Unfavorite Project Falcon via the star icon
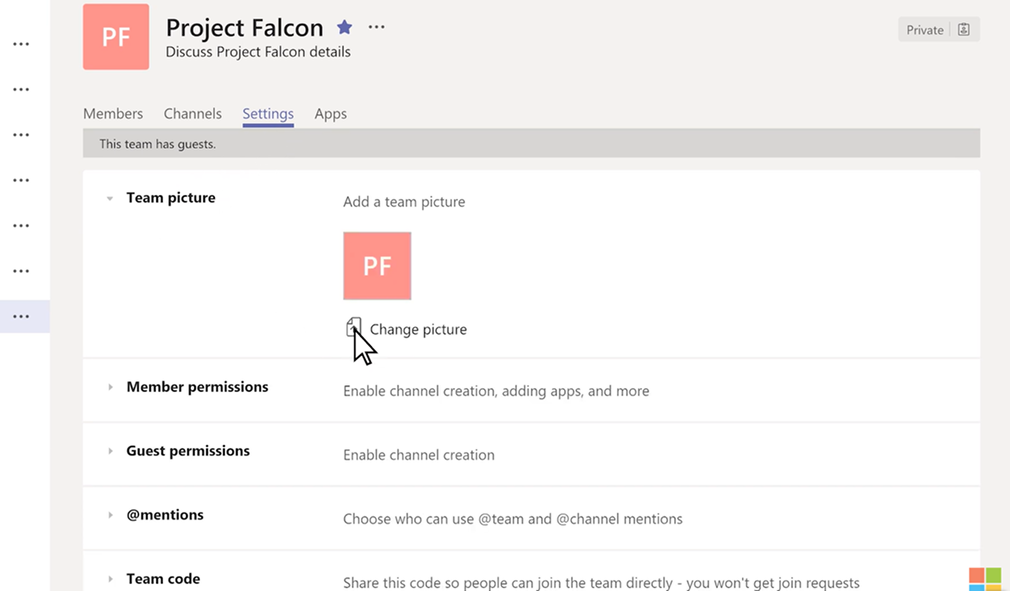This screenshot has width=1010, height=591. 344,27
